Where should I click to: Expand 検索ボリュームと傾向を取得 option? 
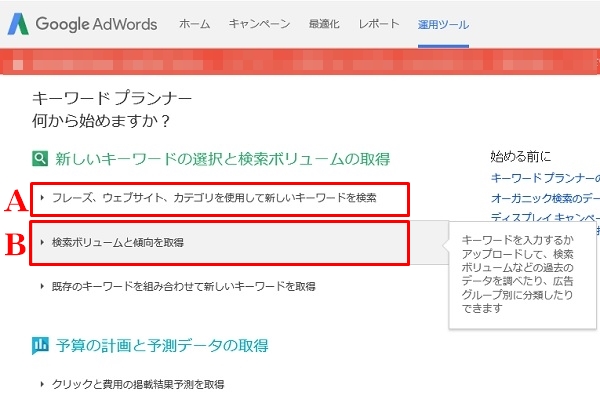[220, 242]
